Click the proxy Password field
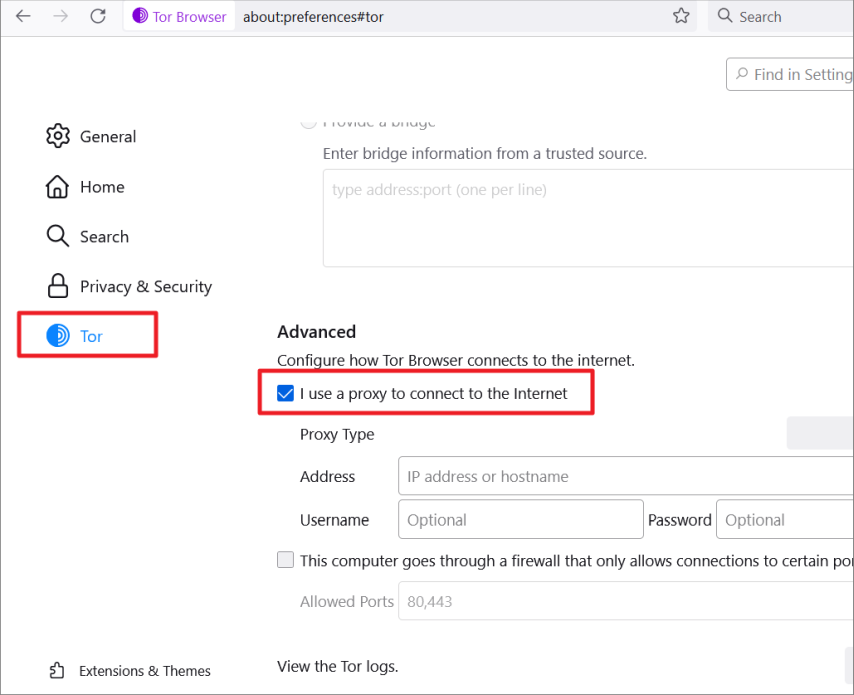This screenshot has width=854, height=695. (785, 520)
